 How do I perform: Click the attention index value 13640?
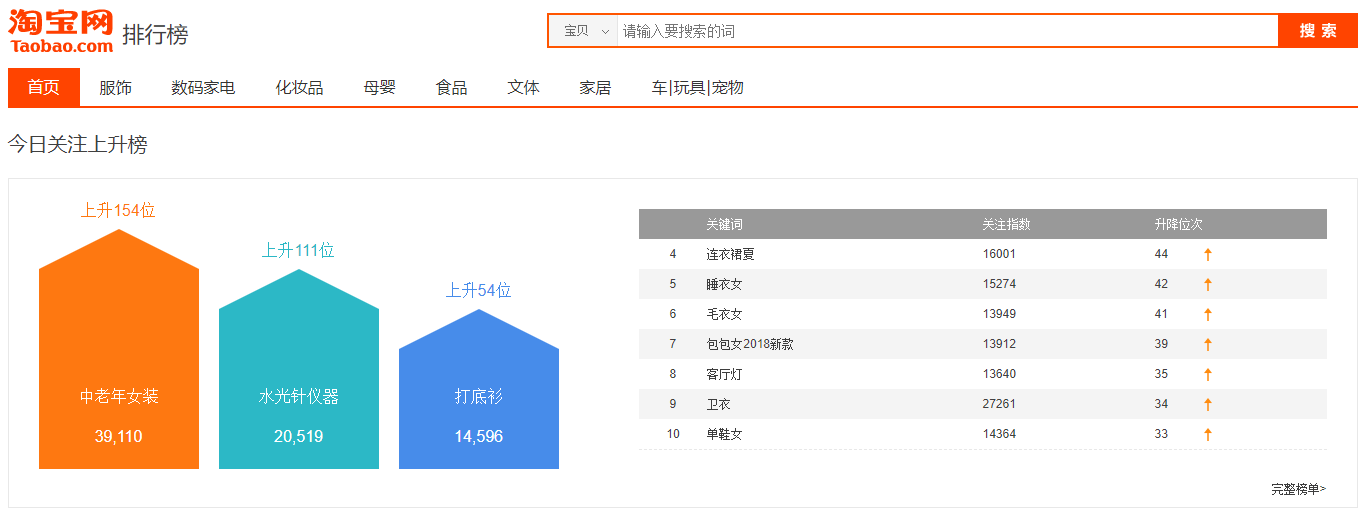coord(999,374)
